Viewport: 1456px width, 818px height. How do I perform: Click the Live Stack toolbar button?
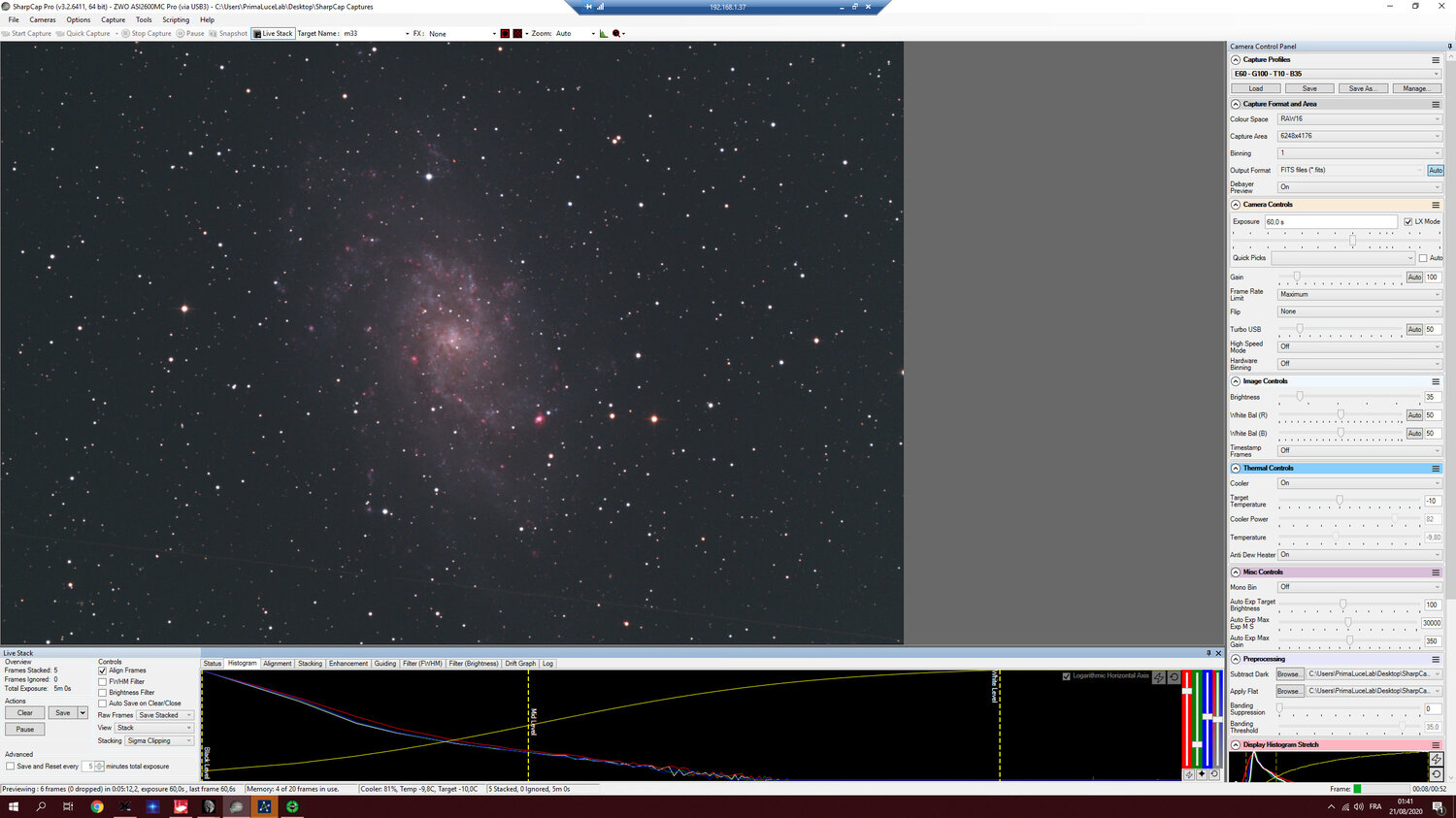click(x=273, y=33)
